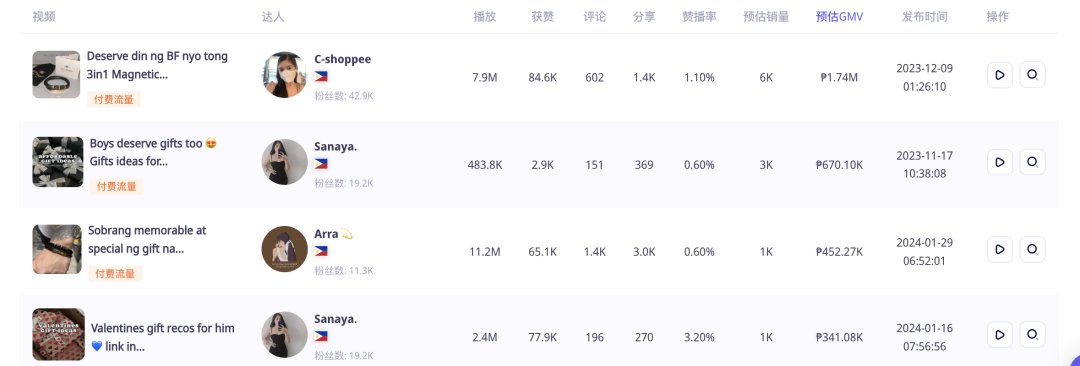Click 付费流量 tag under Boys deserve gifts
1080x366 pixels.
(x=116, y=186)
